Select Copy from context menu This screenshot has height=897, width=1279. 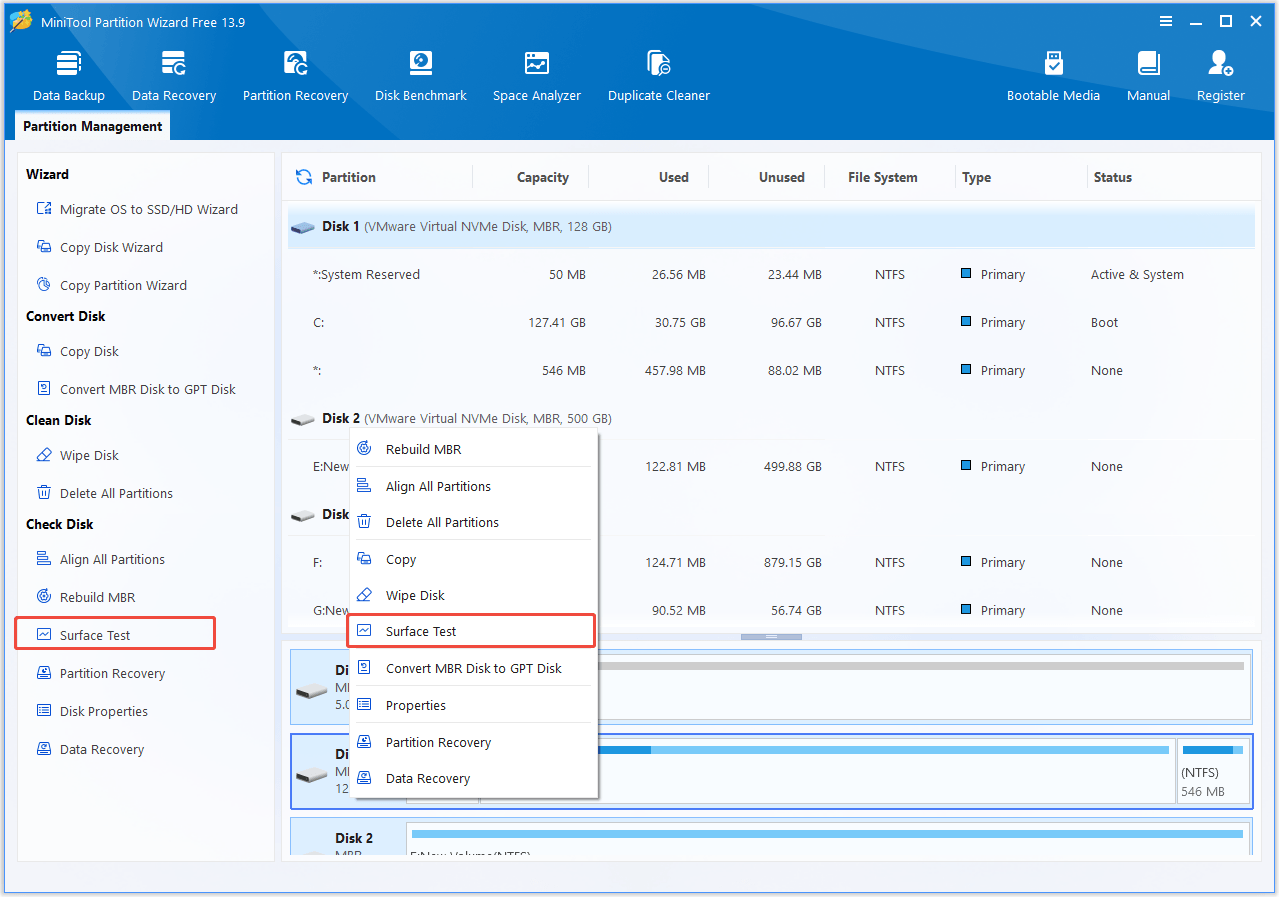pos(472,559)
